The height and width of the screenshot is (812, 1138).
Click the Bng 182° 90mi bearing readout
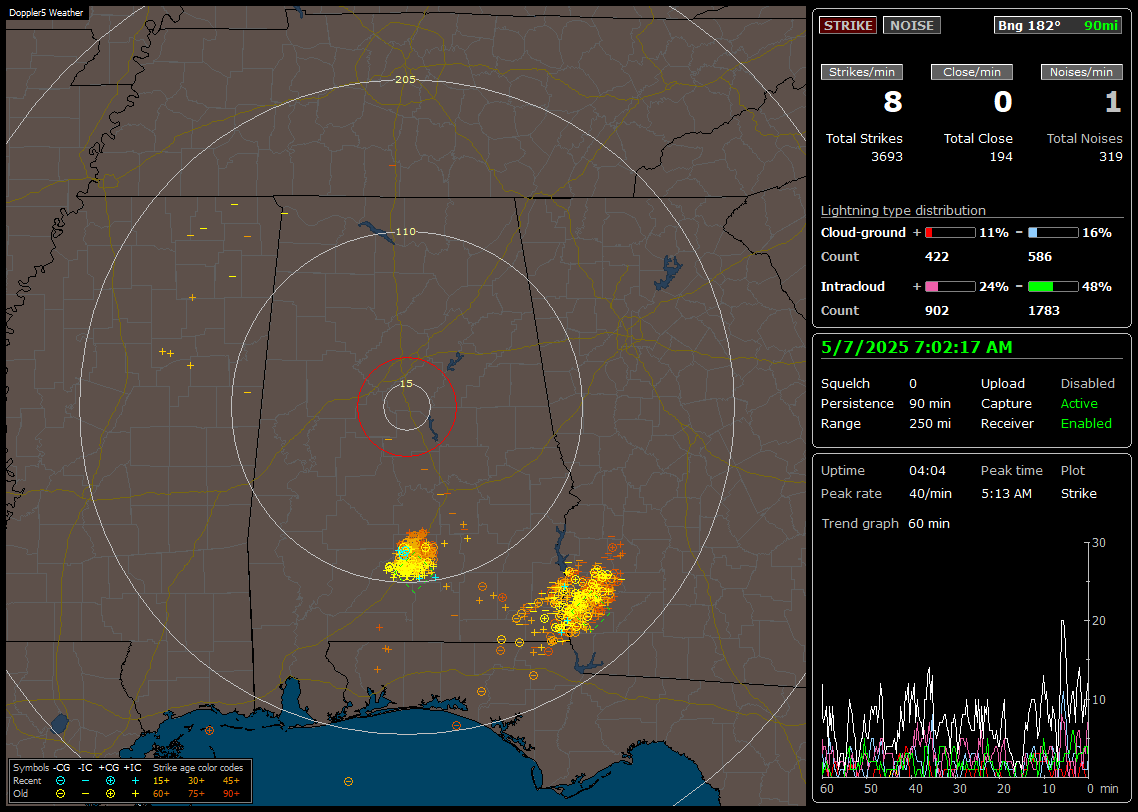pos(1057,25)
